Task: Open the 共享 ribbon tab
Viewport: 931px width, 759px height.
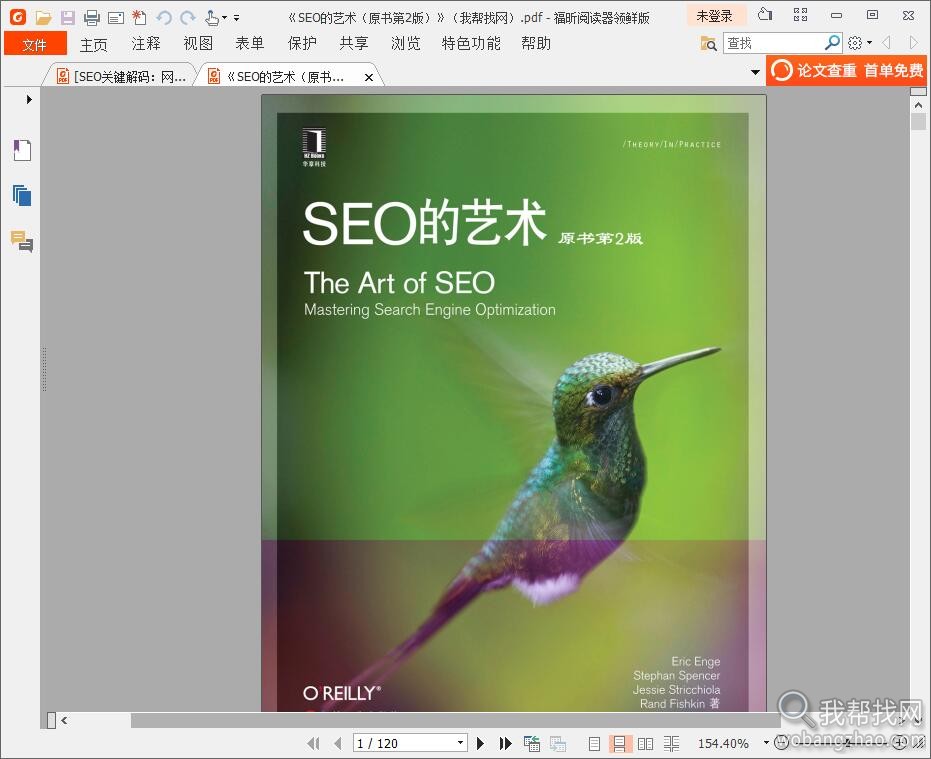Action: (354, 43)
